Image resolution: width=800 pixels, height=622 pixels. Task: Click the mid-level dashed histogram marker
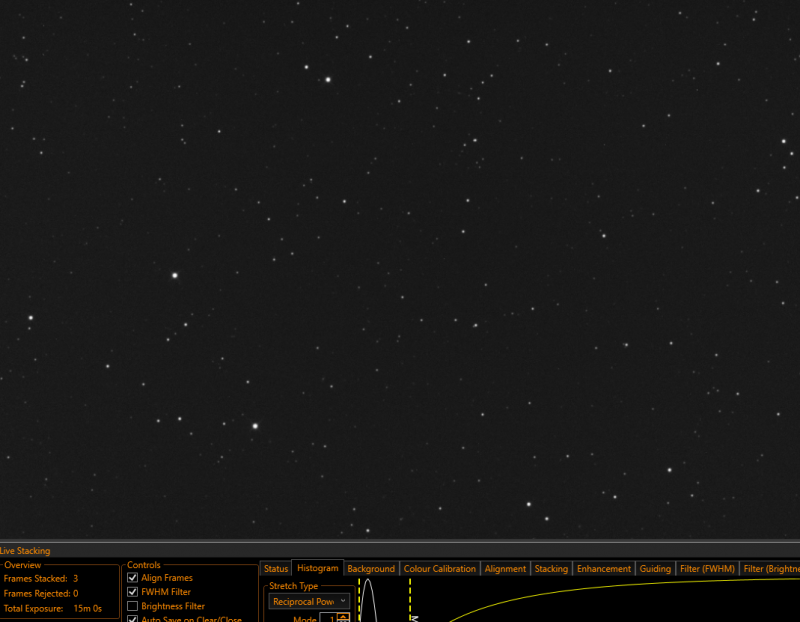pos(410,600)
